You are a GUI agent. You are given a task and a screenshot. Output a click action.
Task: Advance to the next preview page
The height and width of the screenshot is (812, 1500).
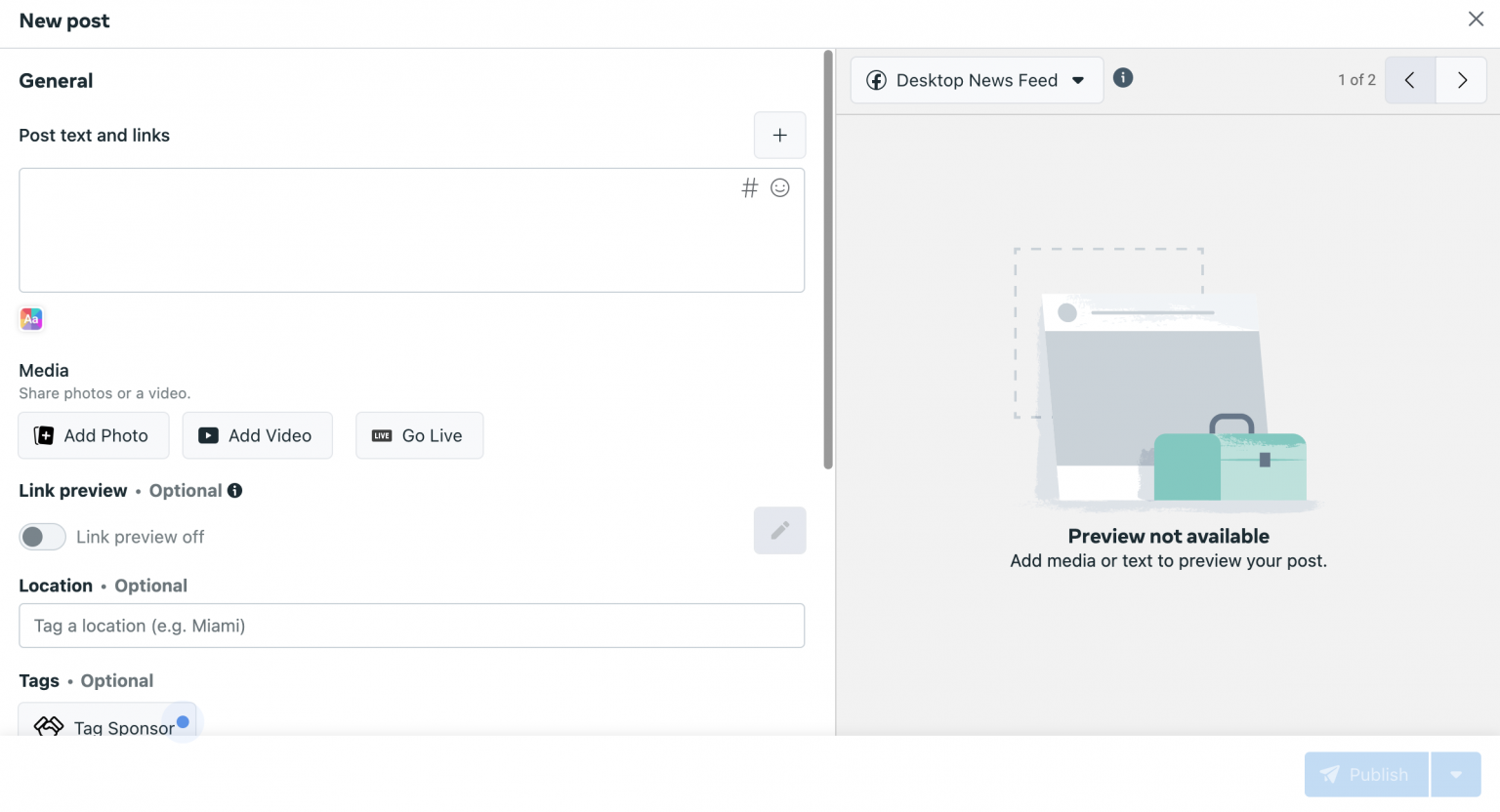tap(1461, 80)
